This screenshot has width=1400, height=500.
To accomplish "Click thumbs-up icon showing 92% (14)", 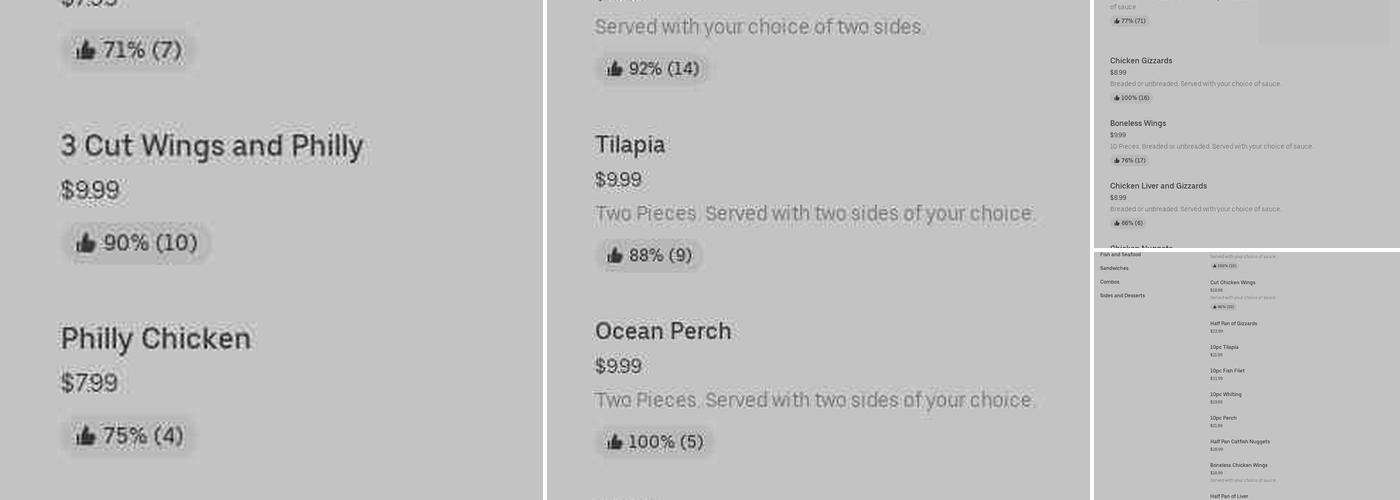I will (x=615, y=69).
